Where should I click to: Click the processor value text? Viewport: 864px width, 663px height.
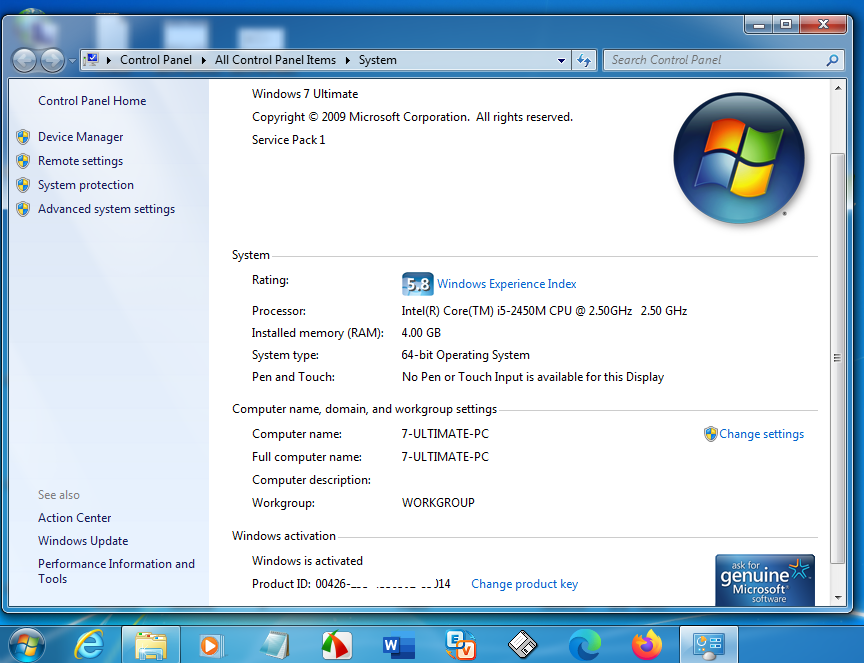point(544,311)
